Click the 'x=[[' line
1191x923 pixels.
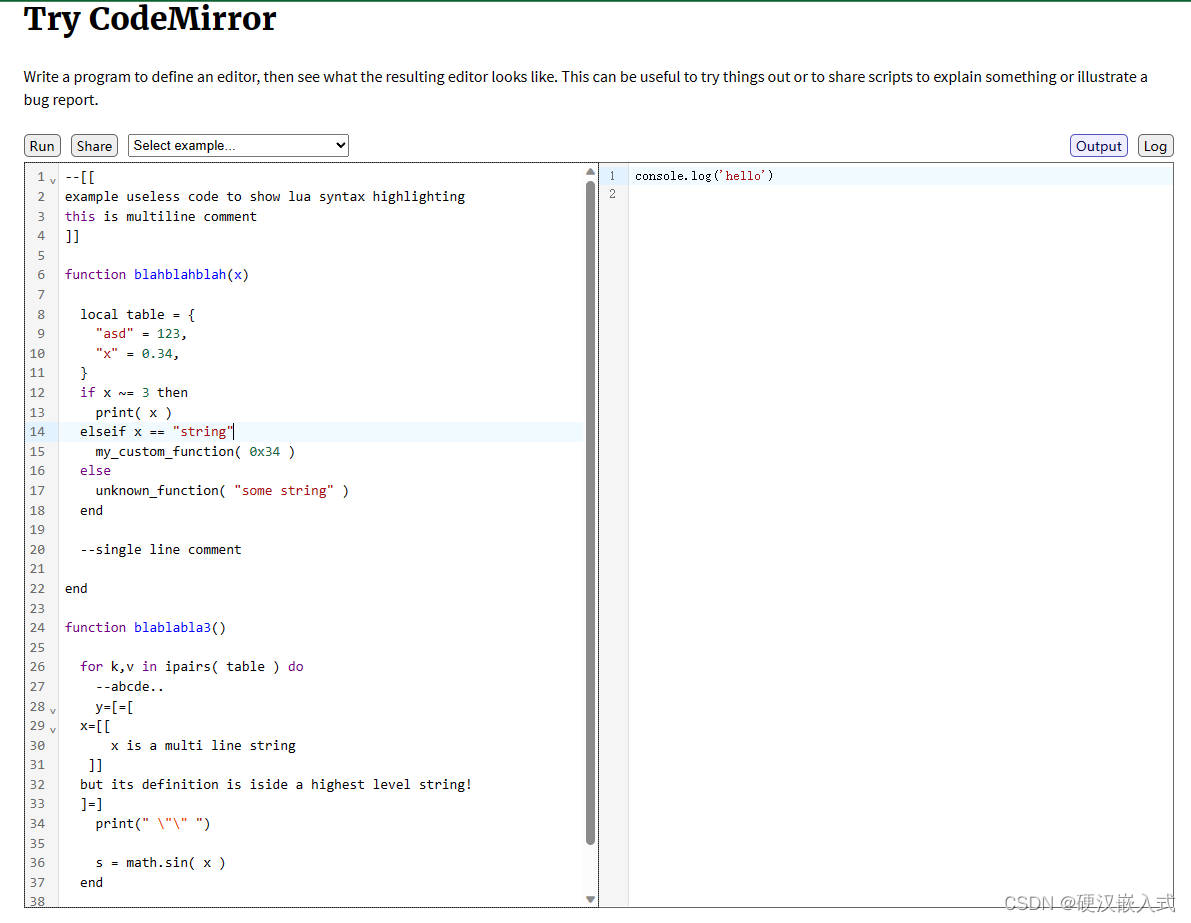pos(95,725)
